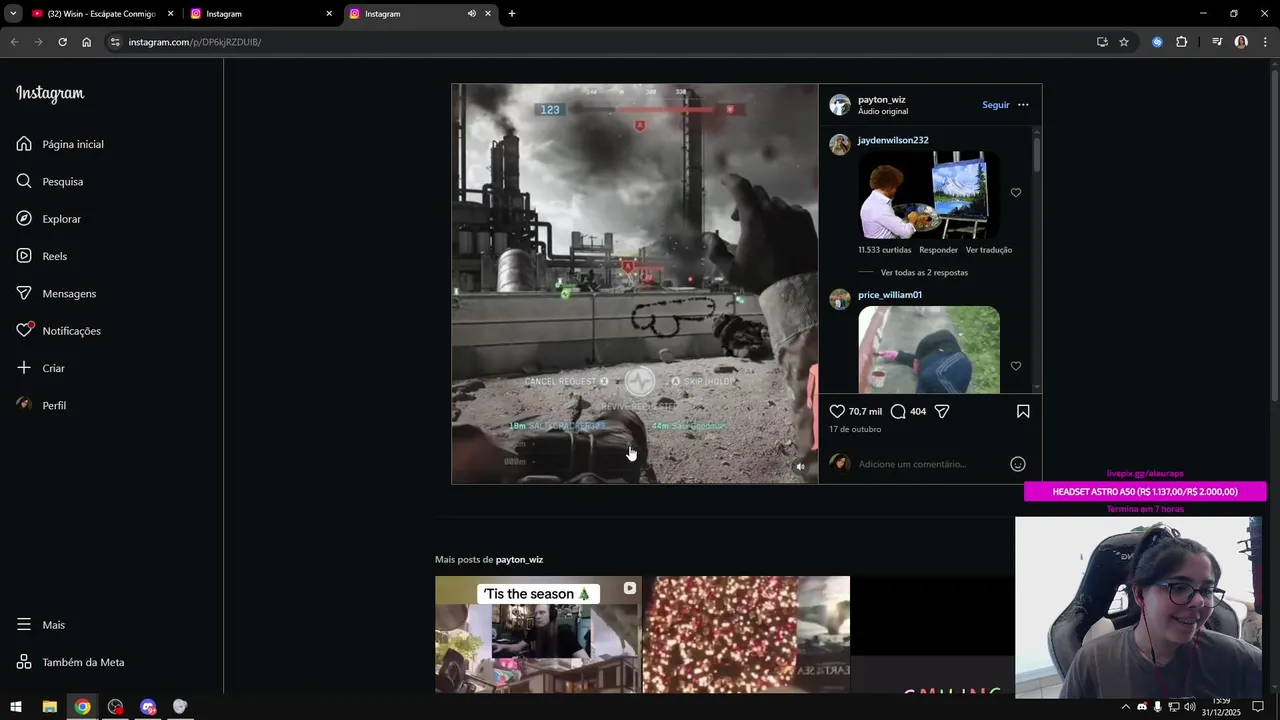The width and height of the screenshot is (1280, 720).
Task: Install app icon in address bar
Action: [x=1102, y=42]
